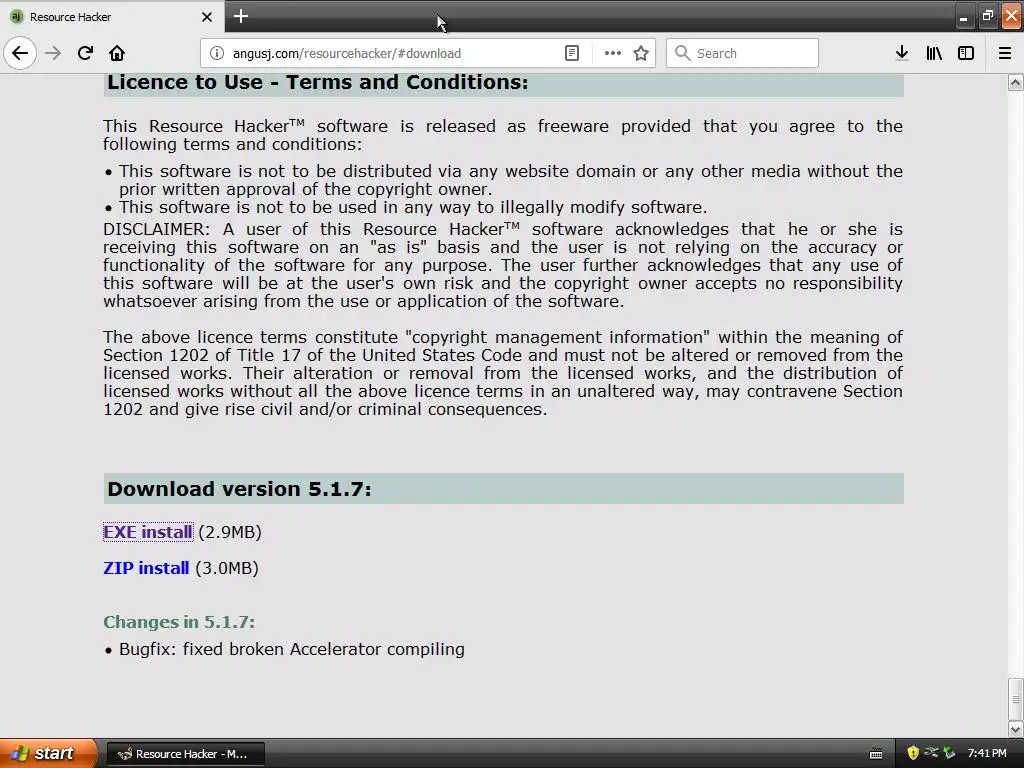Click the network connection tray icon

(x=931, y=753)
